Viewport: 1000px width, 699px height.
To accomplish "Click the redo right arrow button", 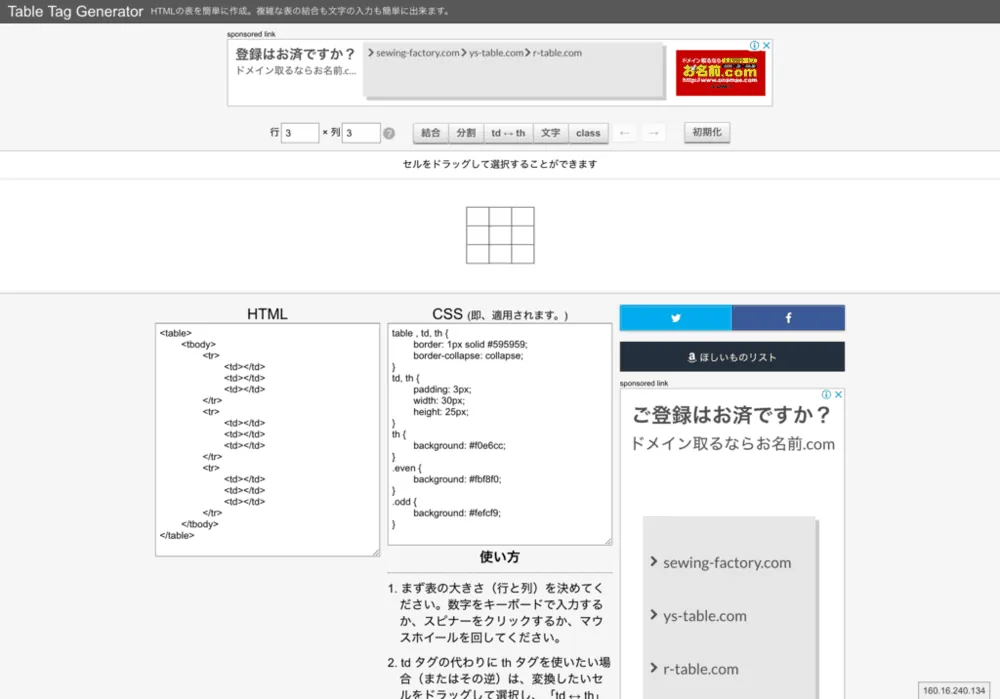I will pos(653,133).
